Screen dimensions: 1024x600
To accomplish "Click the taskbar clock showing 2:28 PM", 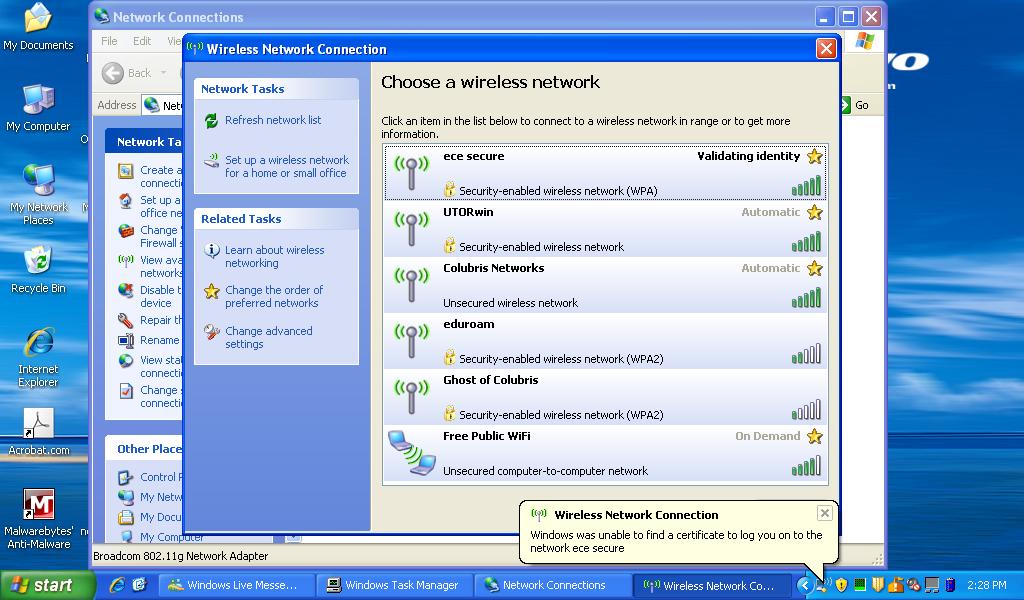I will coord(987,585).
